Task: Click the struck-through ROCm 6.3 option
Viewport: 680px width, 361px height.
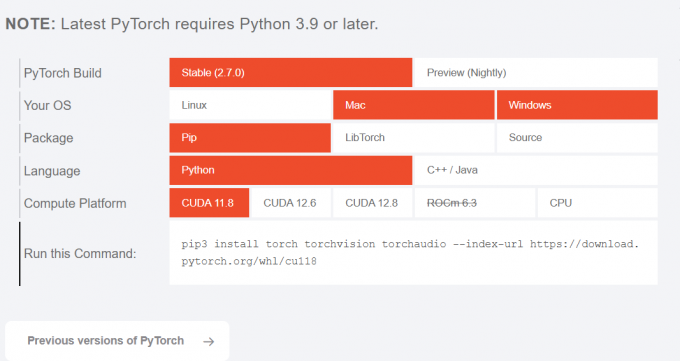Action: (x=475, y=203)
